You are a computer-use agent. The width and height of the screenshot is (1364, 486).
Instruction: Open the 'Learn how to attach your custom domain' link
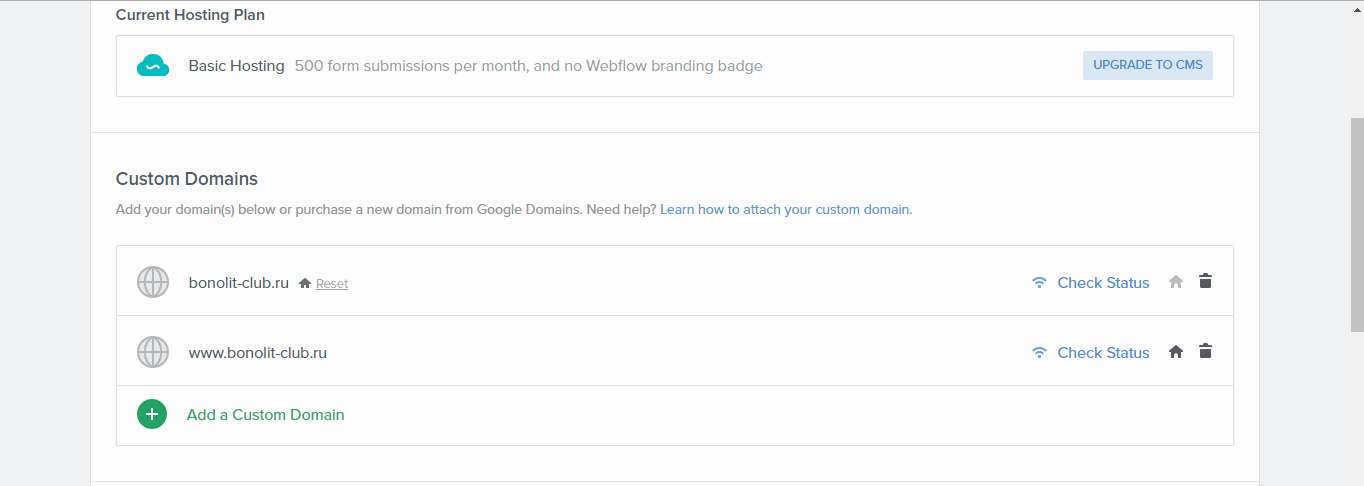coord(784,210)
